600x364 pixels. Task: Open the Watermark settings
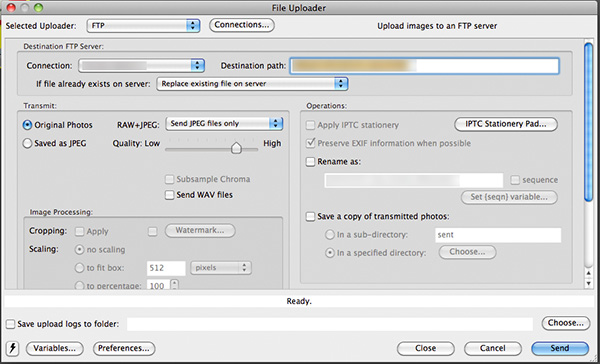pyautogui.click(x=200, y=230)
